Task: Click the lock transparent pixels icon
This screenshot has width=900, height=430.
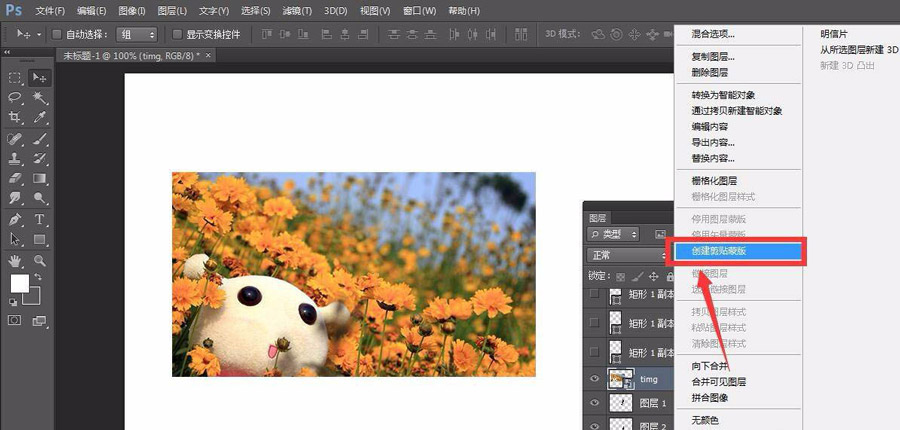Action: (x=622, y=276)
